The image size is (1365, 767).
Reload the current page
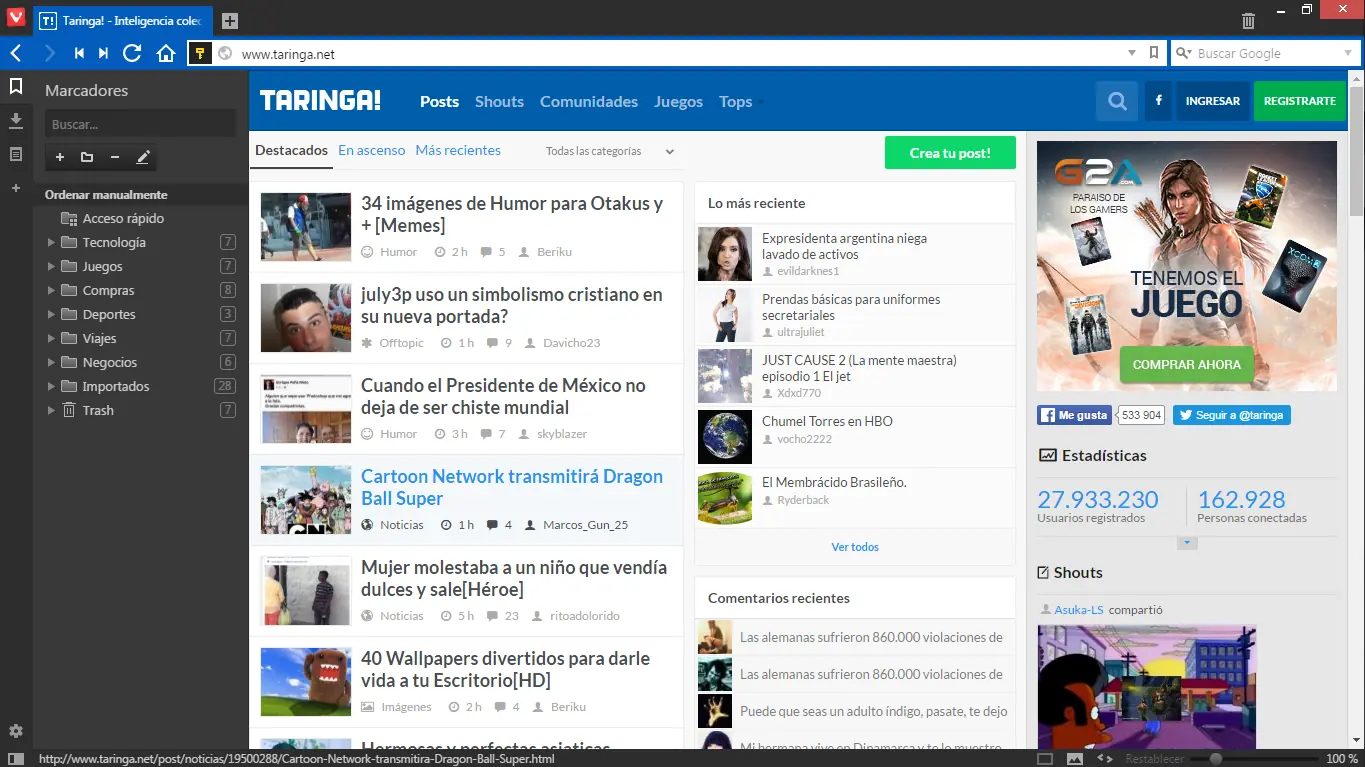click(132, 53)
